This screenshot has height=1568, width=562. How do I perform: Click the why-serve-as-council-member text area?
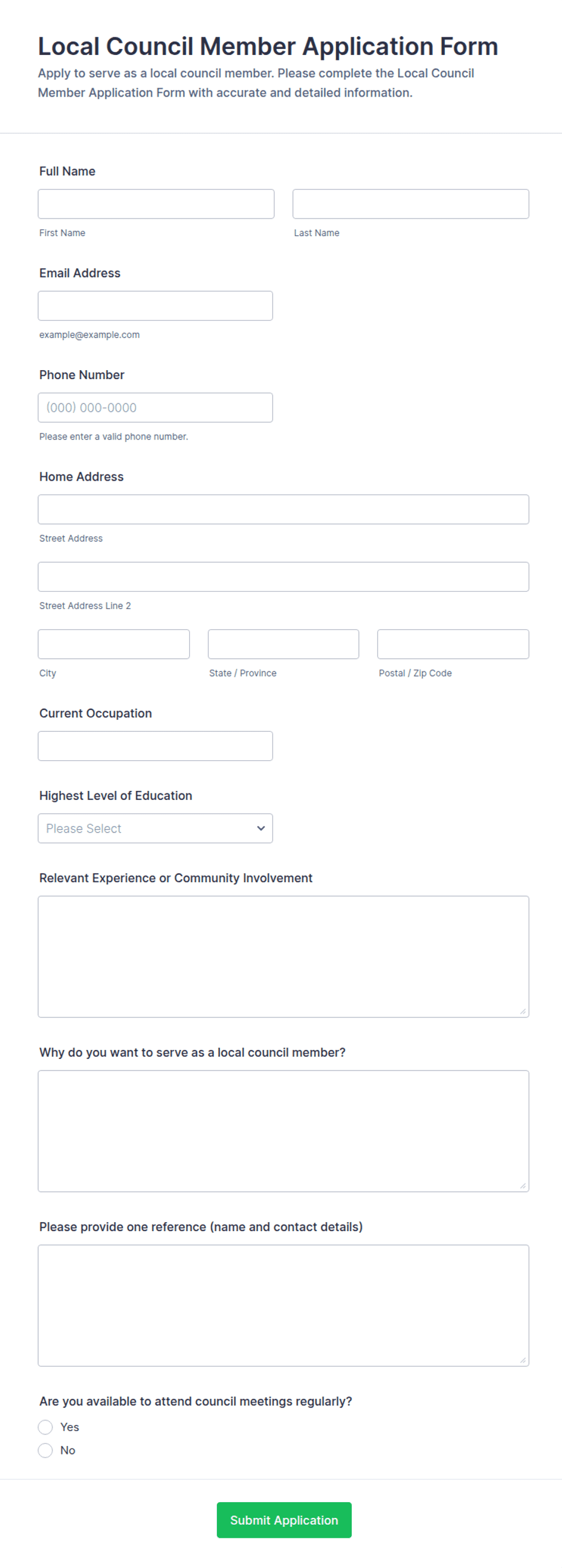(283, 1131)
